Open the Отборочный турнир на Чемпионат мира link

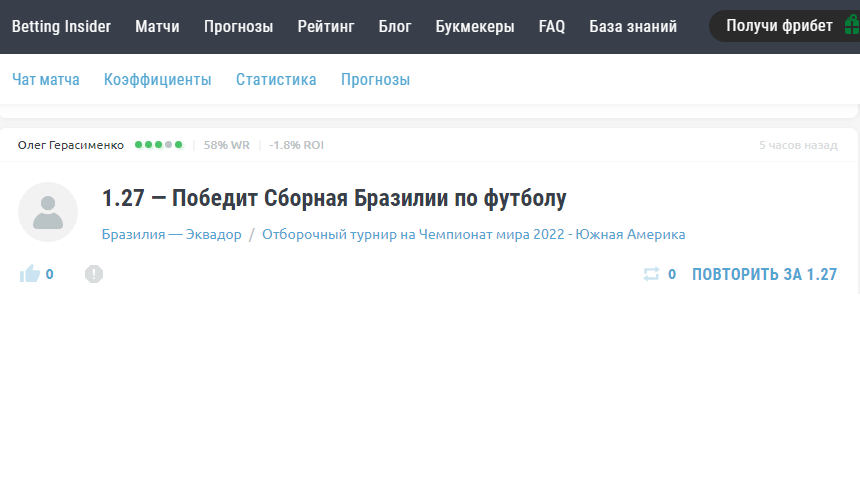pos(473,234)
